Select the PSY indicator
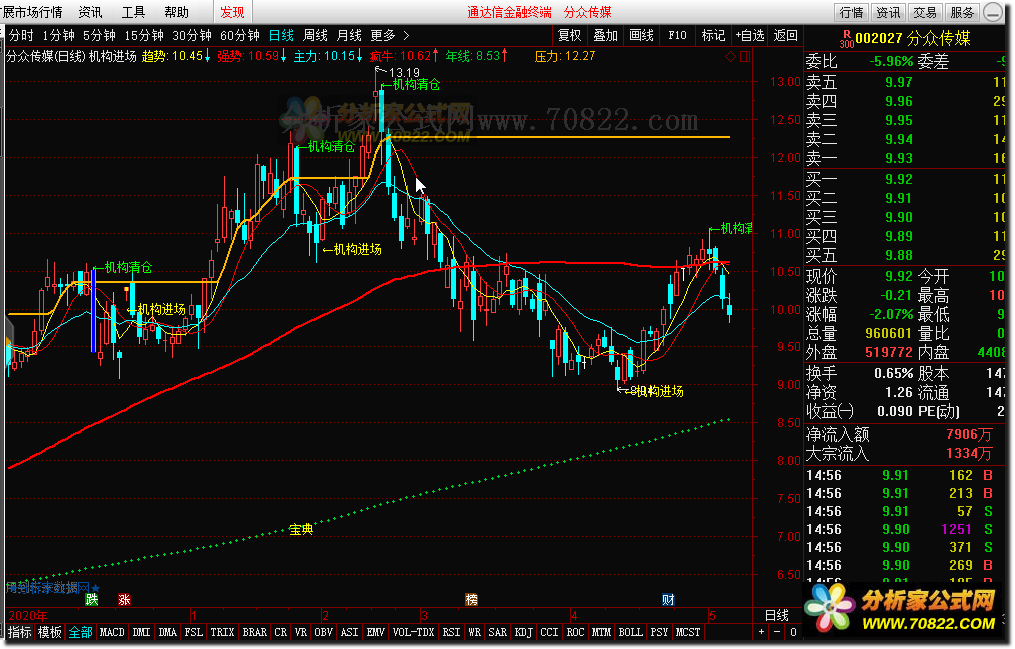1015x649 pixels. [x=659, y=632]
